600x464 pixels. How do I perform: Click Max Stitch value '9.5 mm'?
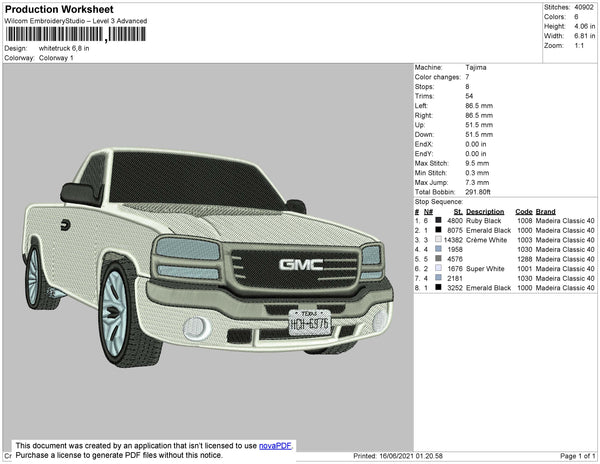477,163
